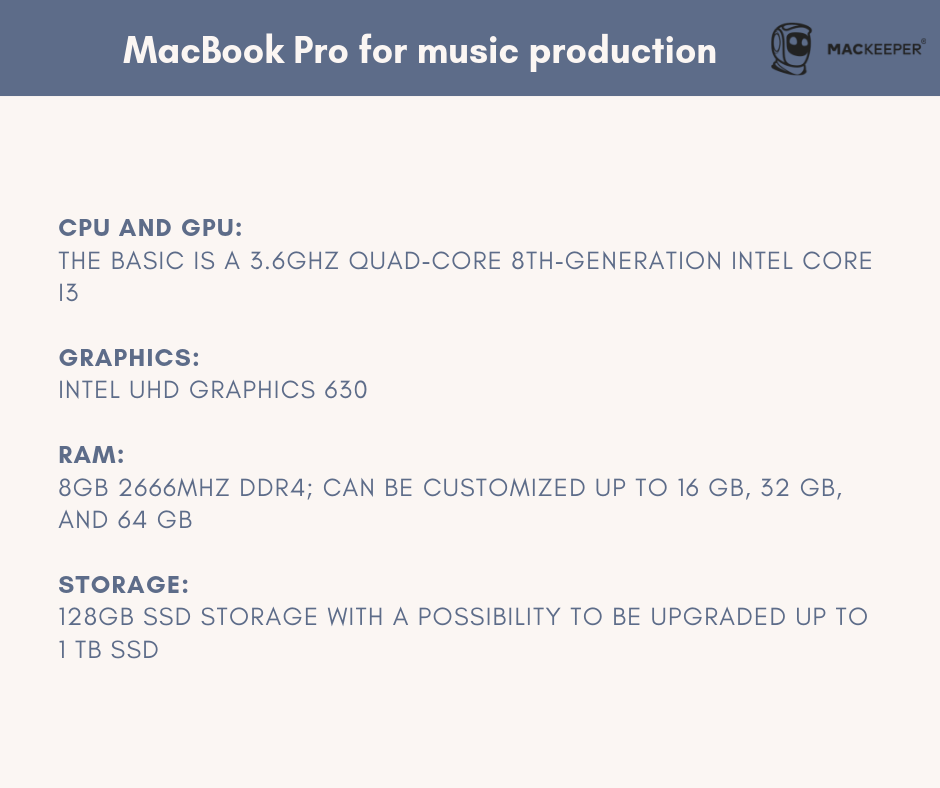940x788 pixels.
Task: Click the '1 TB SSD' text line
Action: [109, 650]
